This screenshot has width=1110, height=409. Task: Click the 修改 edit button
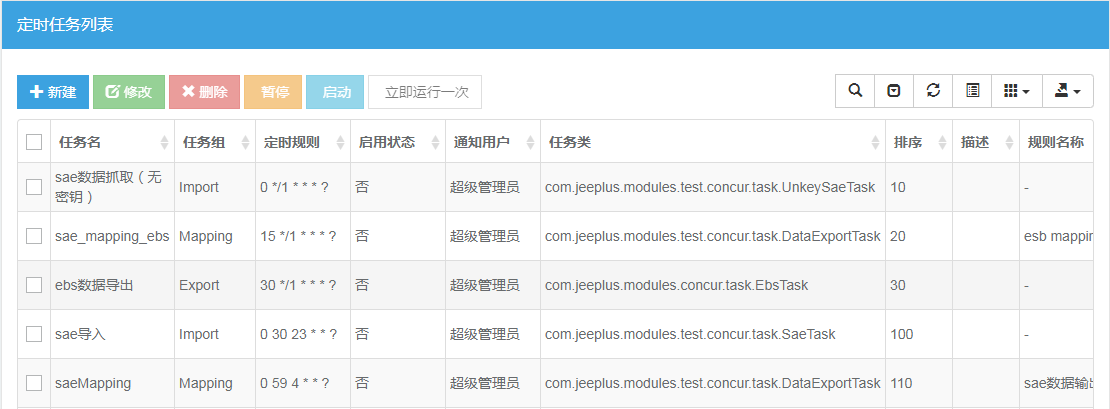(129, 92)
